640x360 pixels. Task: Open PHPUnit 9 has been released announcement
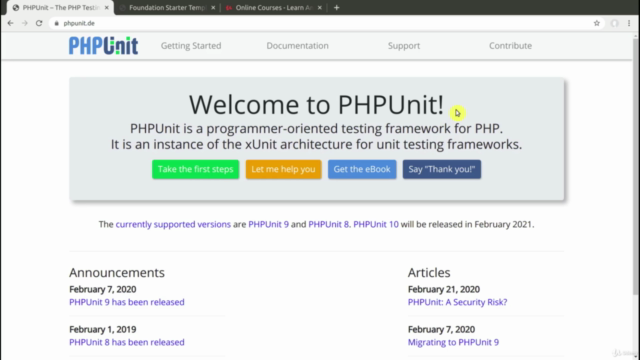[x=127, y=302]
